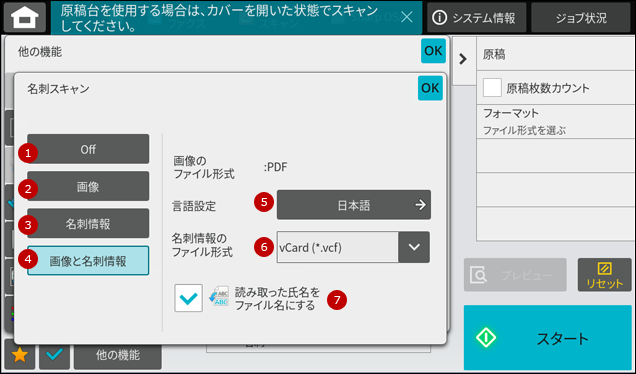Click the grayed プレビュー preview button

click(515, 275)
